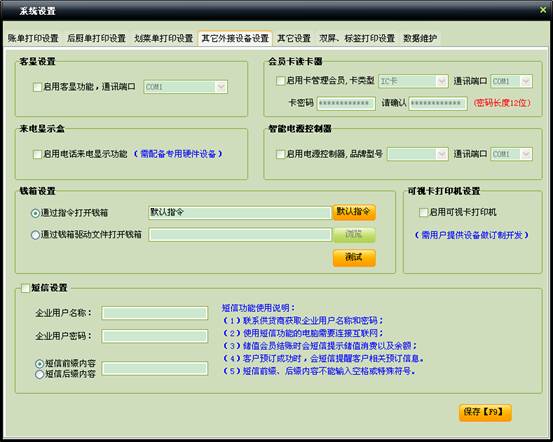Click the 请确认 password field
The image size is (553, 442).
pos(438,103)
